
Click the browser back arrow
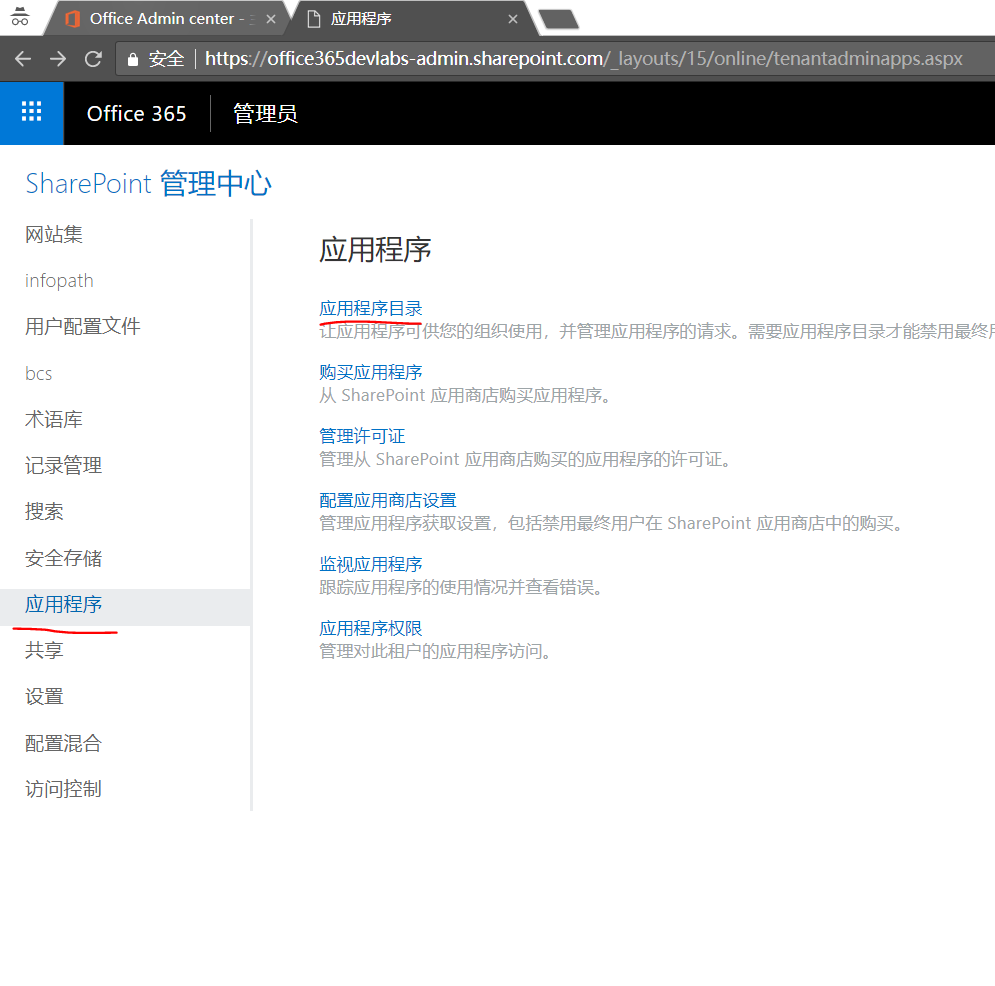click(22, 58)
